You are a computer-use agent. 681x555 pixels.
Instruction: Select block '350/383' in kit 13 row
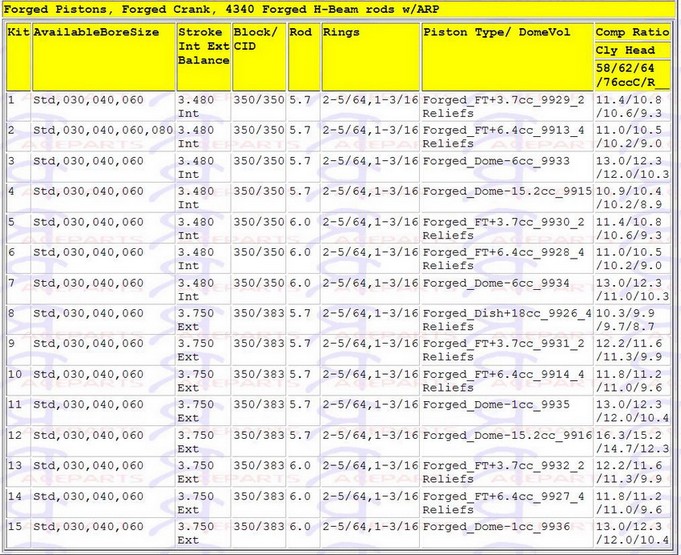tap(259, 472)
